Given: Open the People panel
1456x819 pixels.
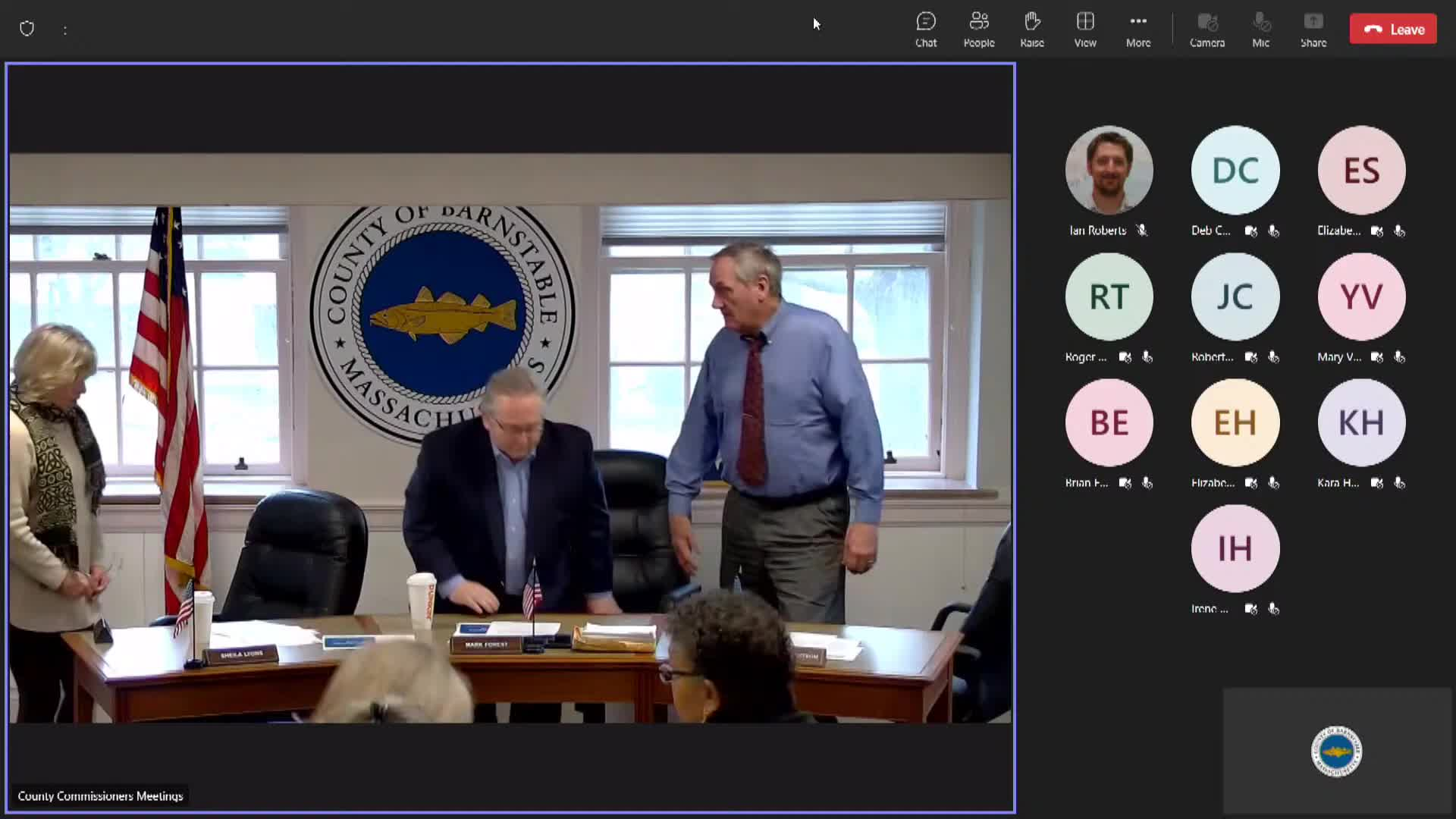Looking at the screenshot, I should [x=978, y=29].
